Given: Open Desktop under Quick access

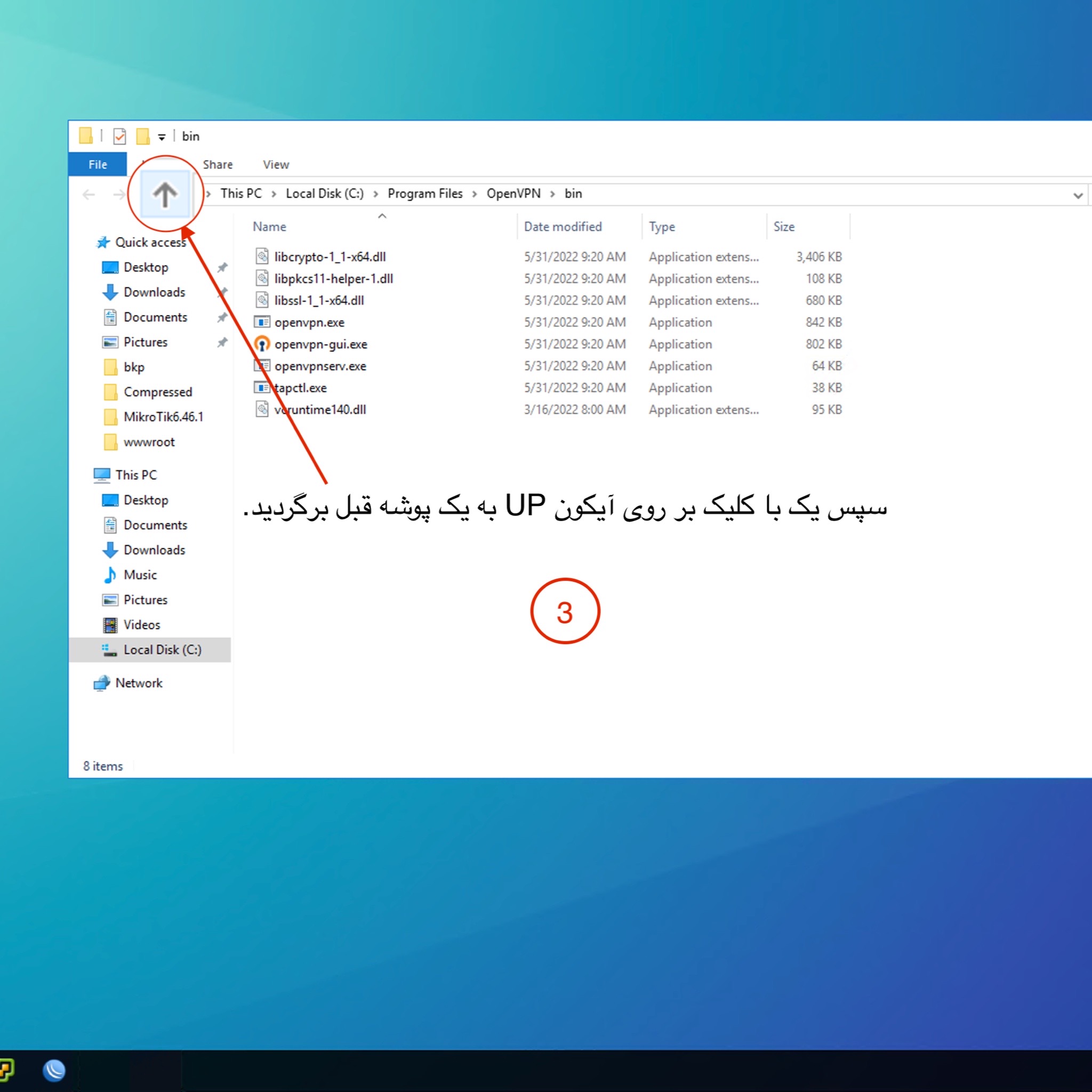Looking at the screenshot, I should click(146, 267).
